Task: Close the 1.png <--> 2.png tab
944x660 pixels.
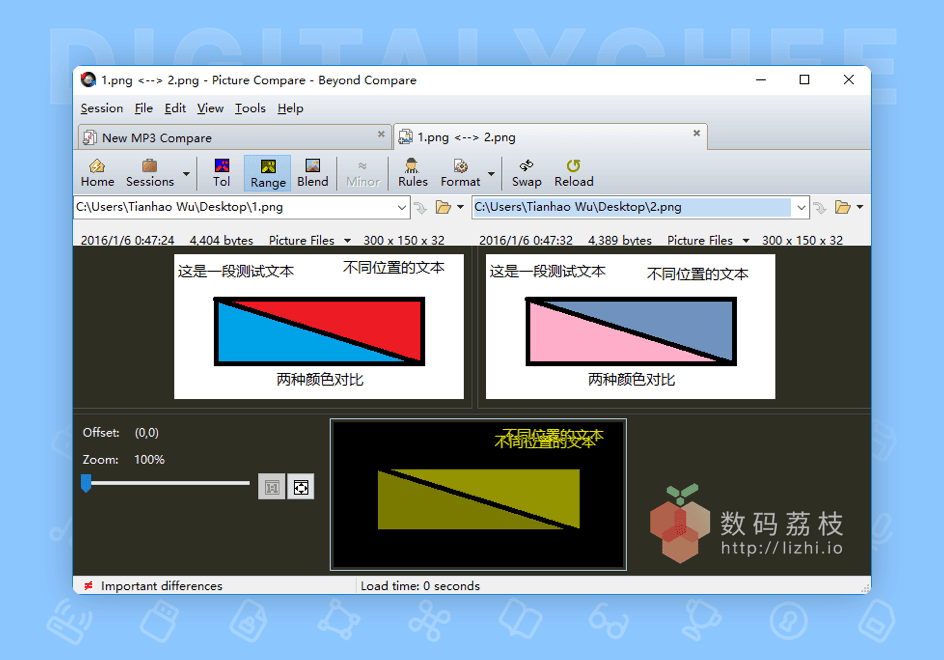Action: [x=697, y=133]
